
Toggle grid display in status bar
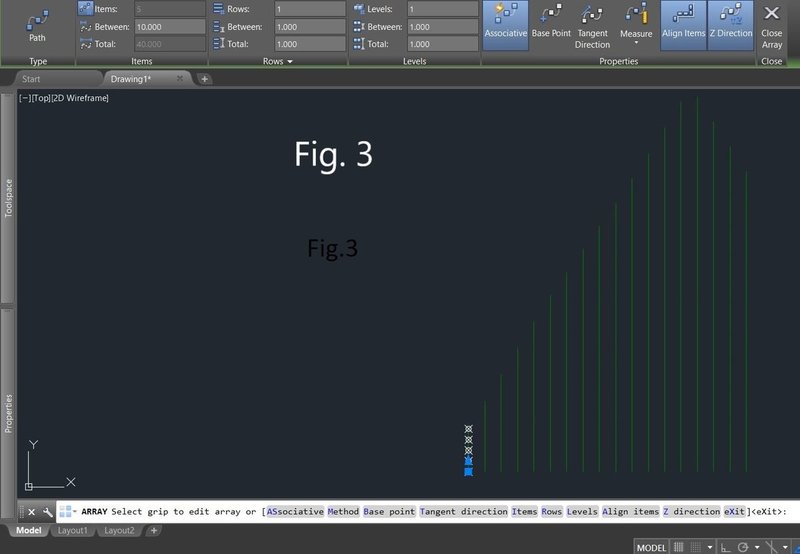pyautogui.click(x=679, y=547)
